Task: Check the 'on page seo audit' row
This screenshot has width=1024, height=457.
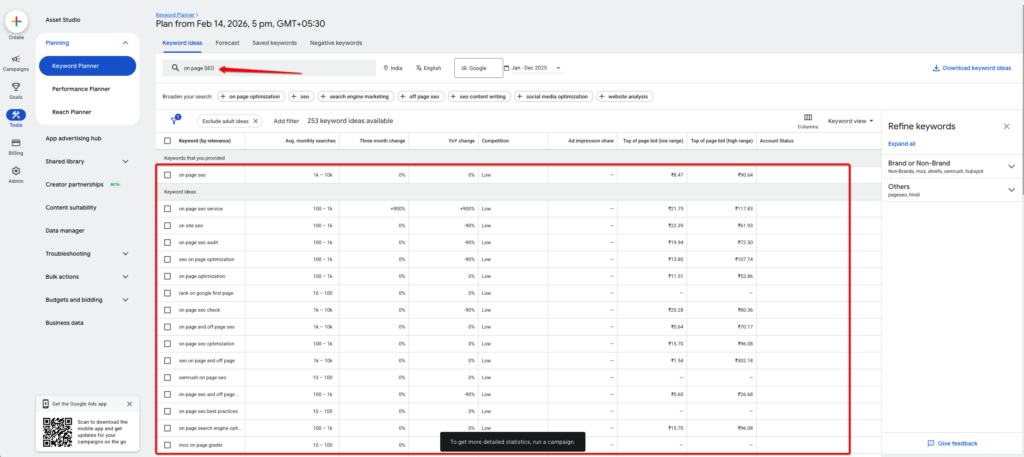Action: (168, 242)
